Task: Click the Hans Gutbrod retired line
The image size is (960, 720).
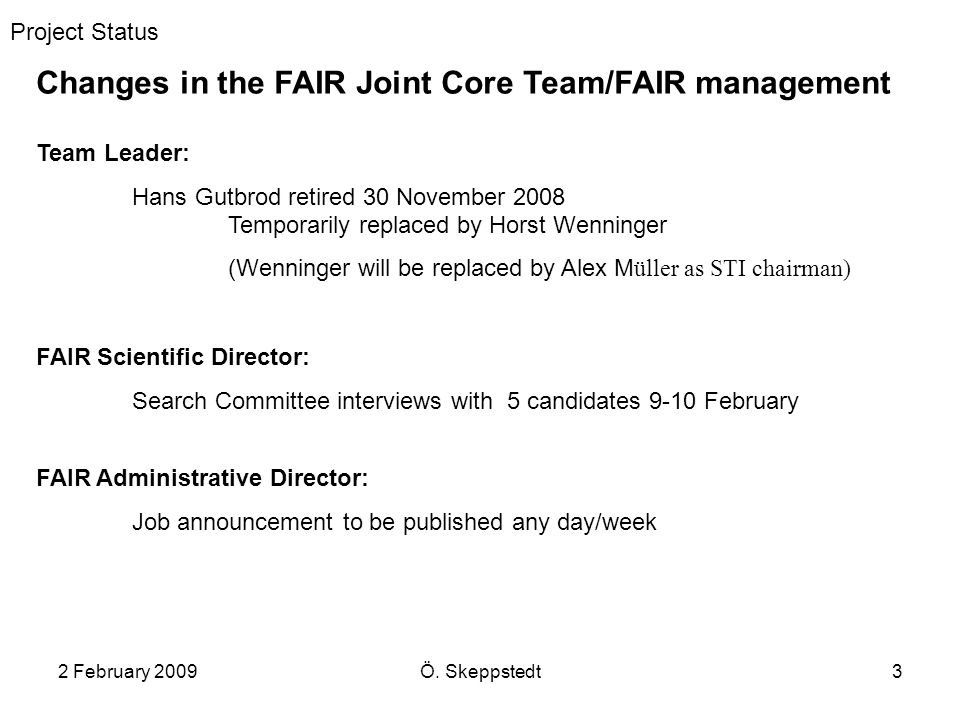Action: (348, 197)
